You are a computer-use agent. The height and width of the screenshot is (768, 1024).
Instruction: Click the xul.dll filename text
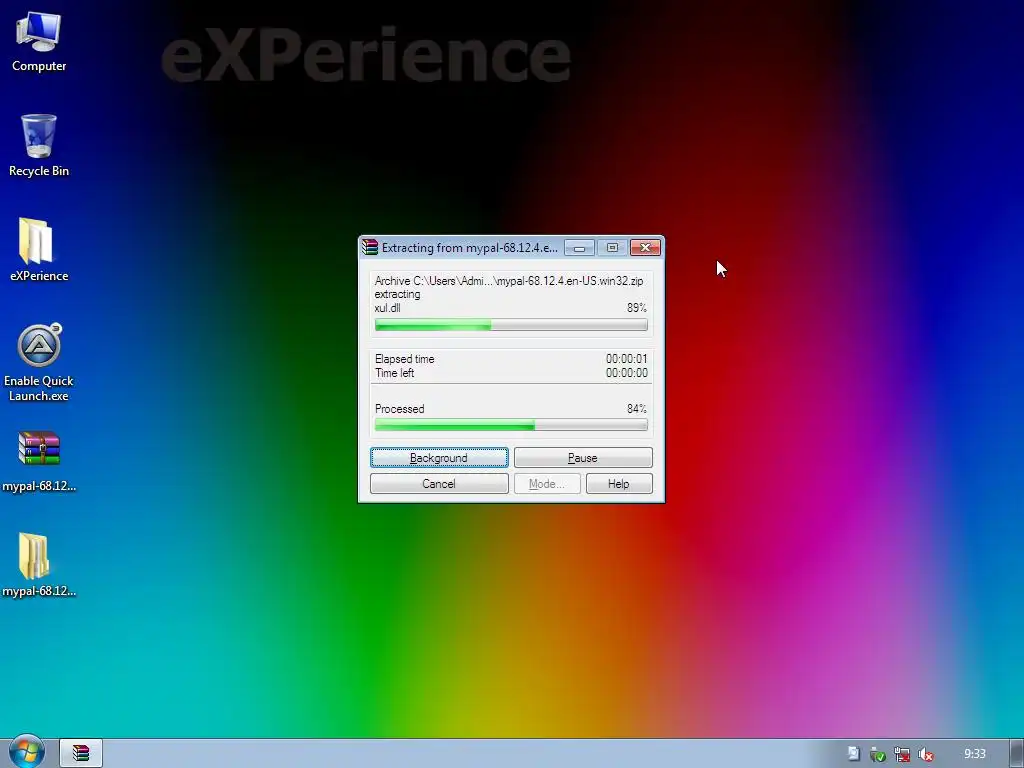pos(387,308)
